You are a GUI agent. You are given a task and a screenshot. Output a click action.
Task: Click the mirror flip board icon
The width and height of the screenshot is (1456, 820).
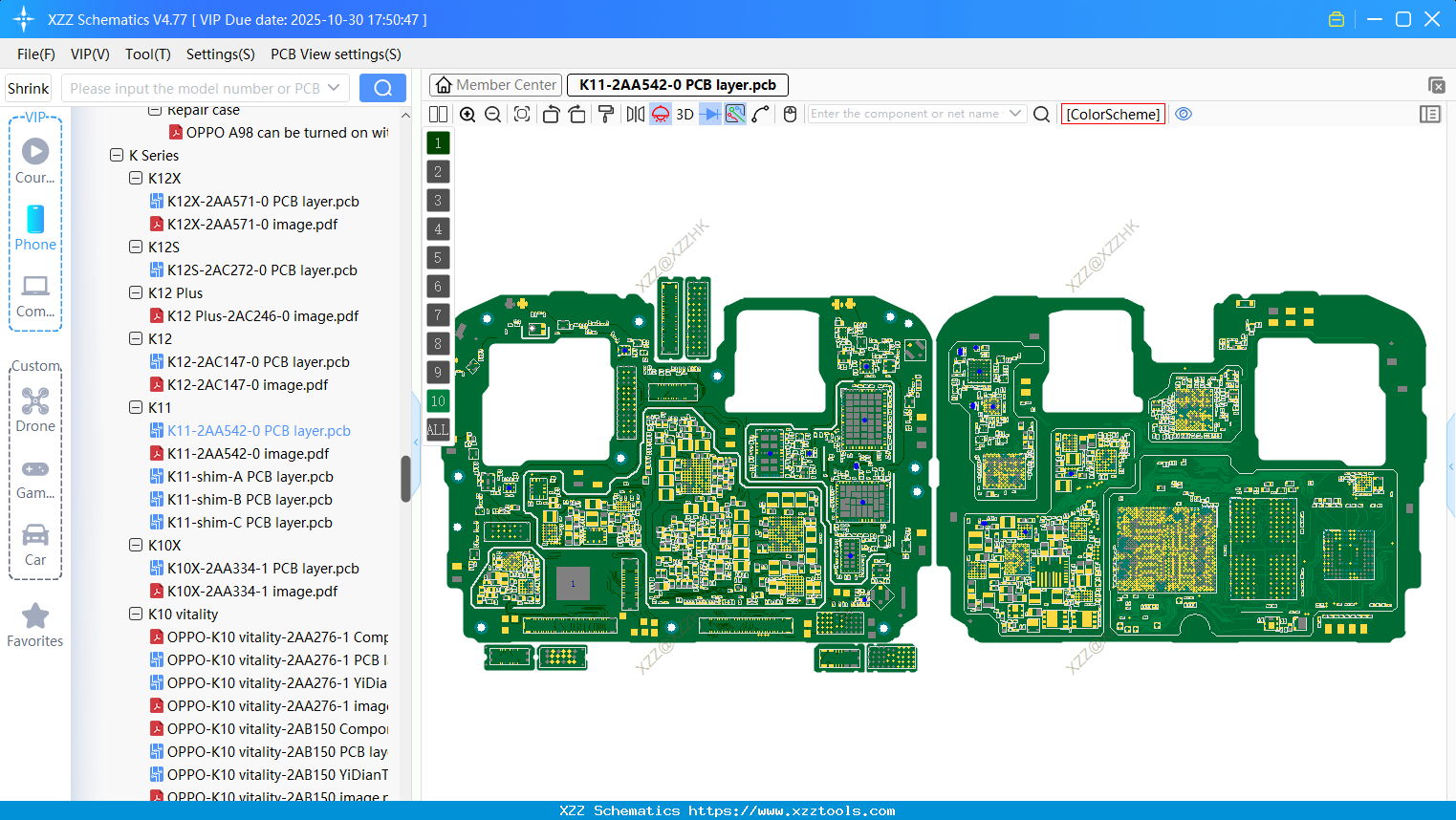(x=633, y=114)
